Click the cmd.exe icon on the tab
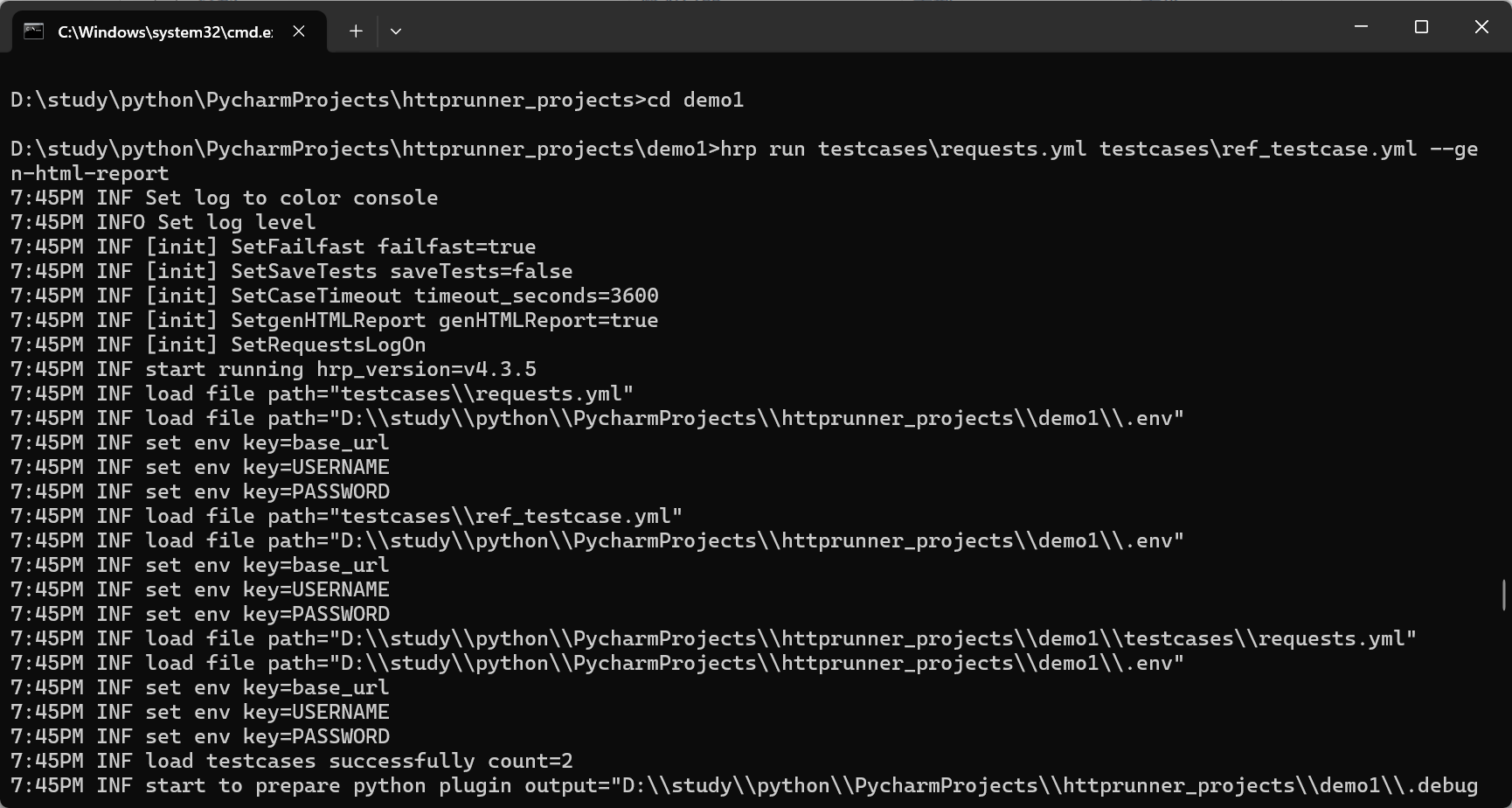Image resolution: width=1512 pixels, height=808 pixels. coord(31,31)
